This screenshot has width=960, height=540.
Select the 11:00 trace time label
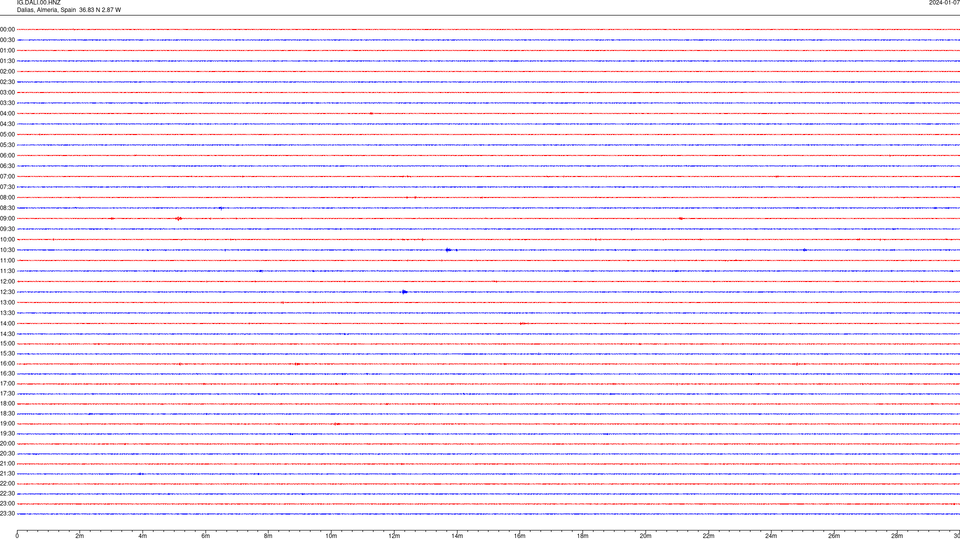[x=7, y=260]
